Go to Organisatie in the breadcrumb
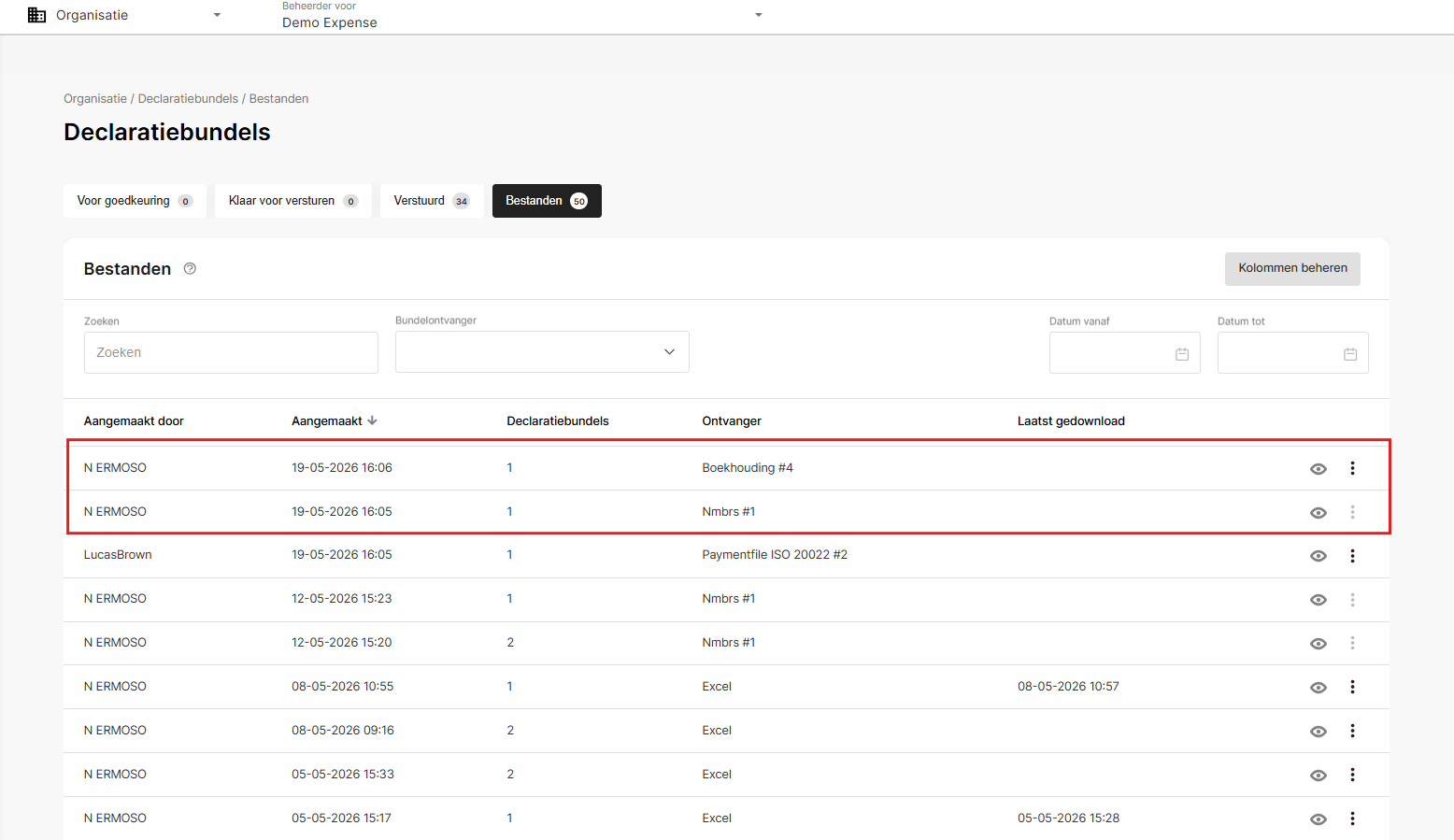 95,99
